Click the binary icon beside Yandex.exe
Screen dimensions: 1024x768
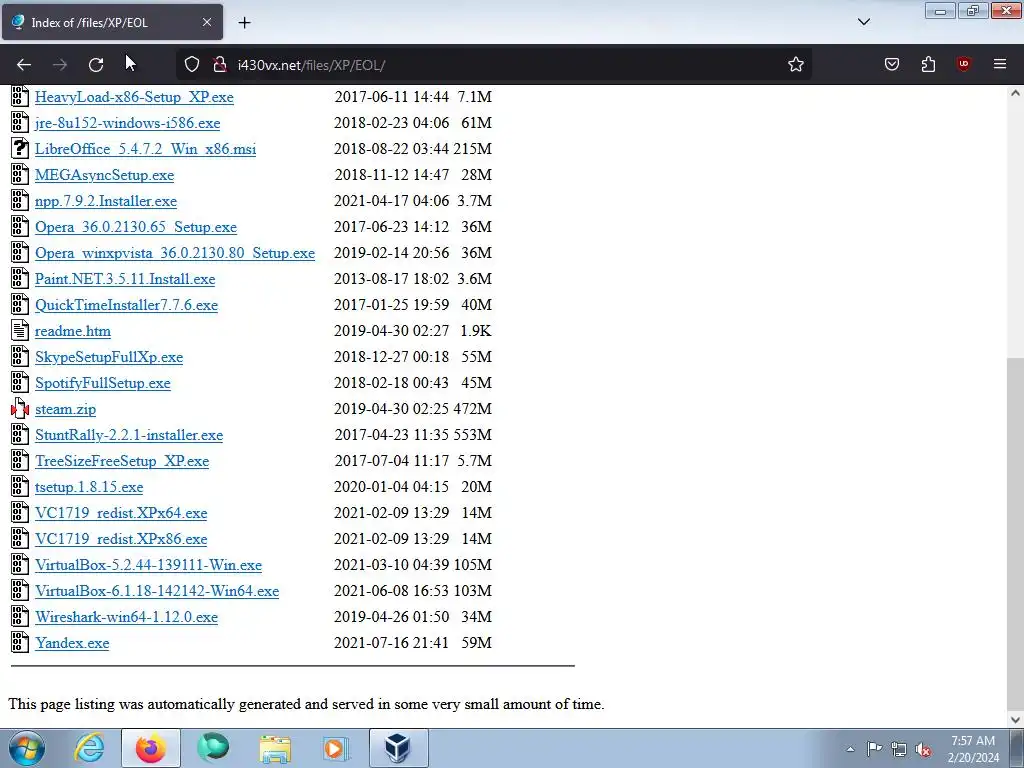pyautogui.click(x=20, y=643)
